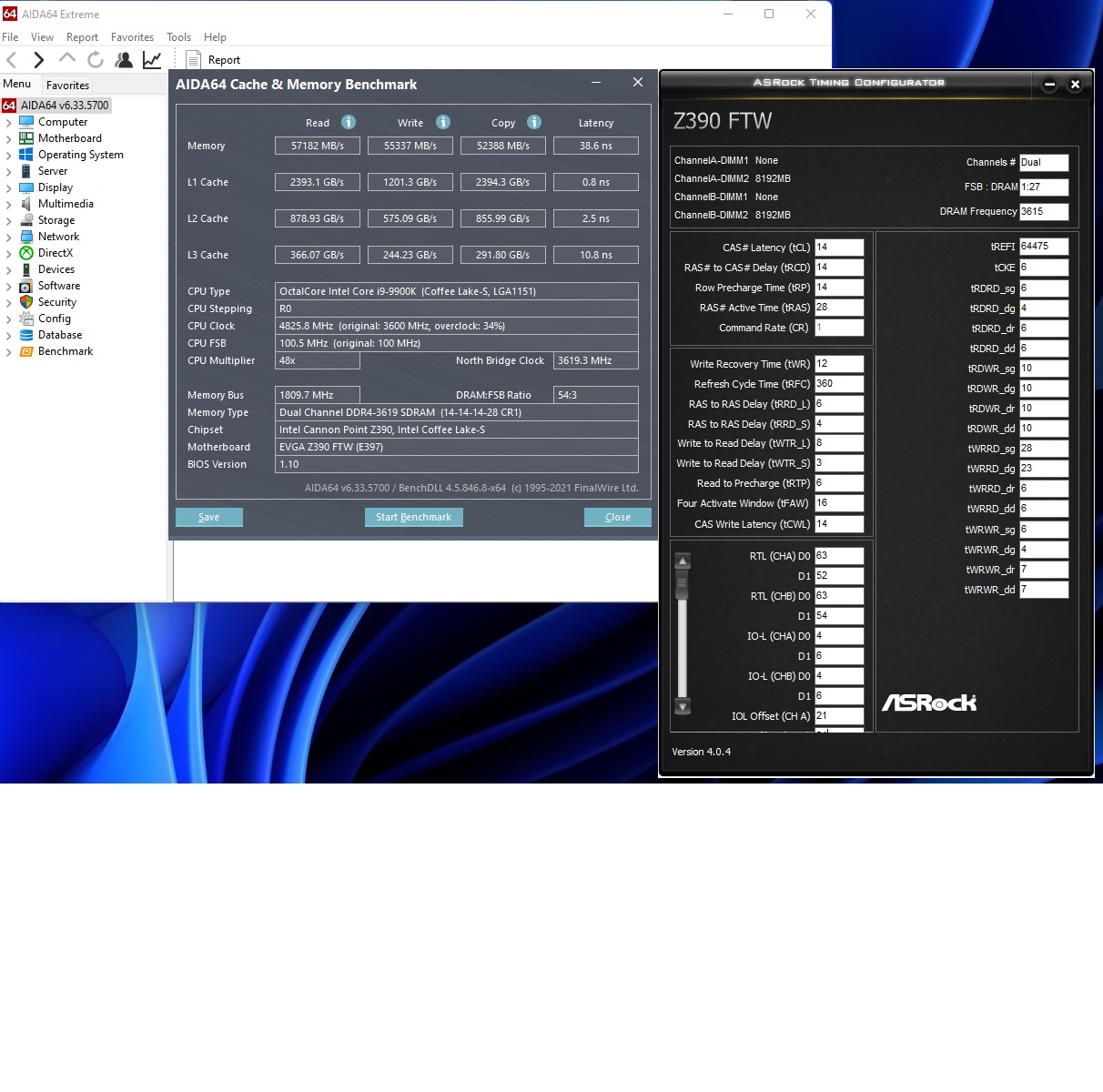The image size is (1103, 1092).
Task: Expand the Display tree node
Action: pos(9,187)
